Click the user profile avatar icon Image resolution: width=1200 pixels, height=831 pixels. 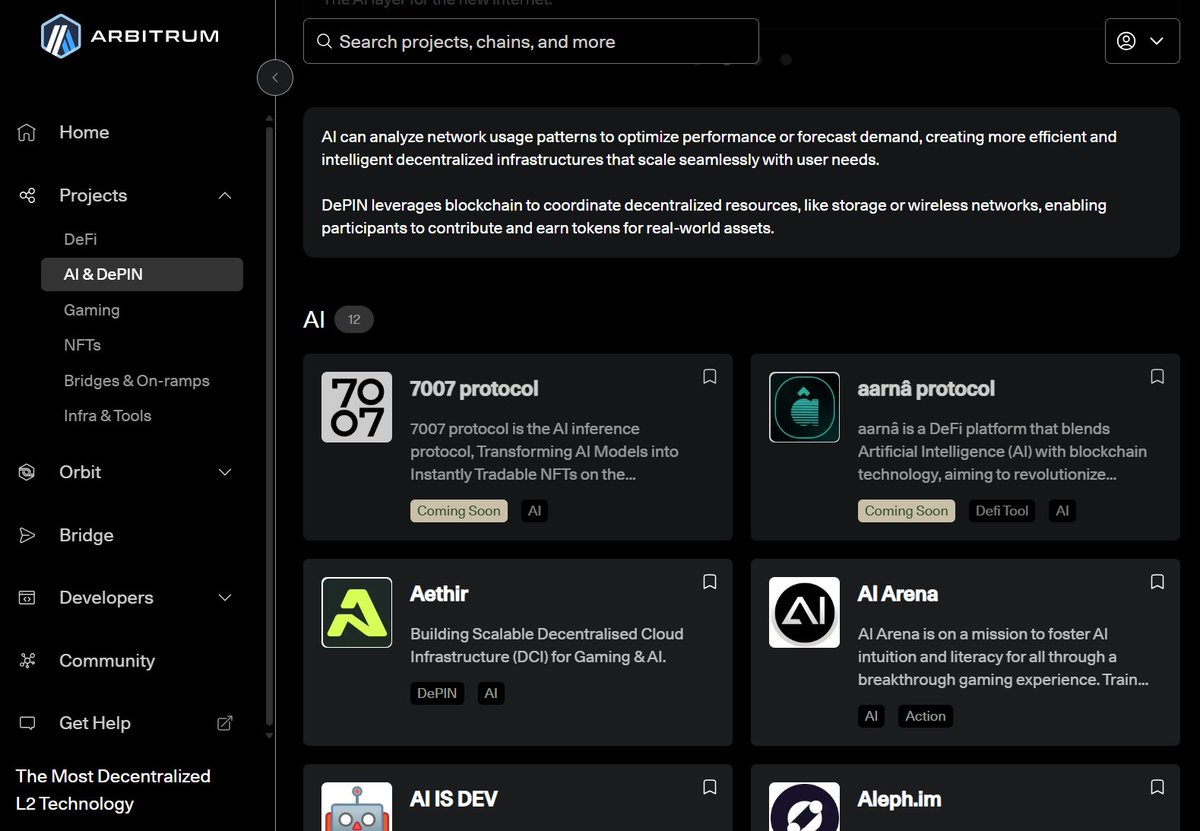1126,41
